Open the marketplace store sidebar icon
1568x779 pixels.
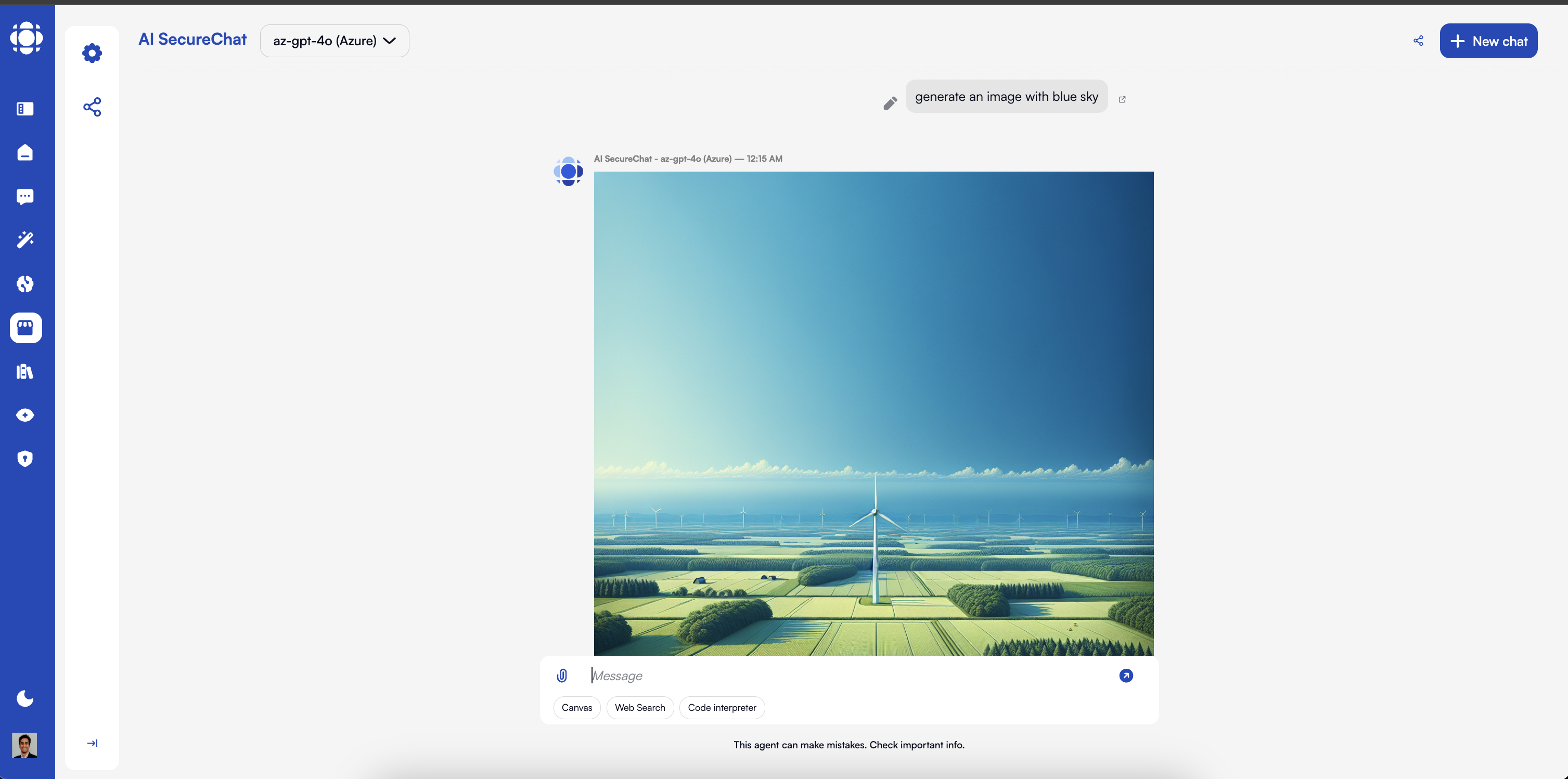[x=25, y=328]
